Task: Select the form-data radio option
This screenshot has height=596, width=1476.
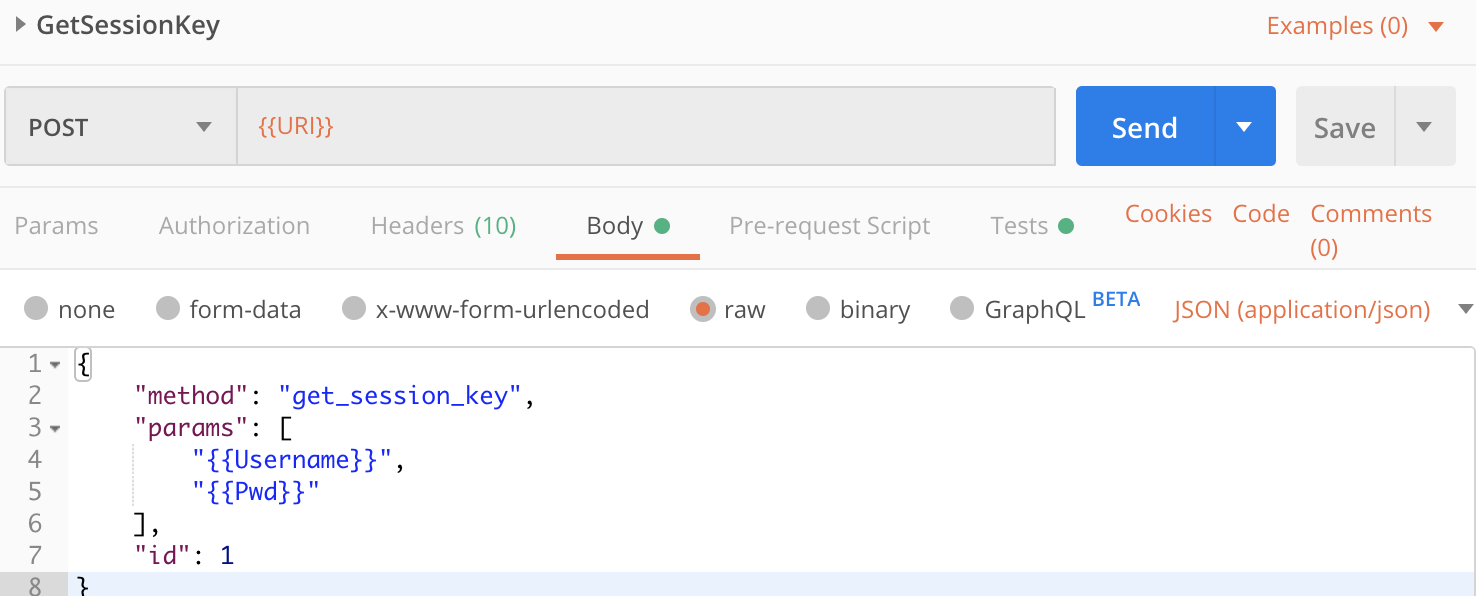Action: click(x=168, y=309)
